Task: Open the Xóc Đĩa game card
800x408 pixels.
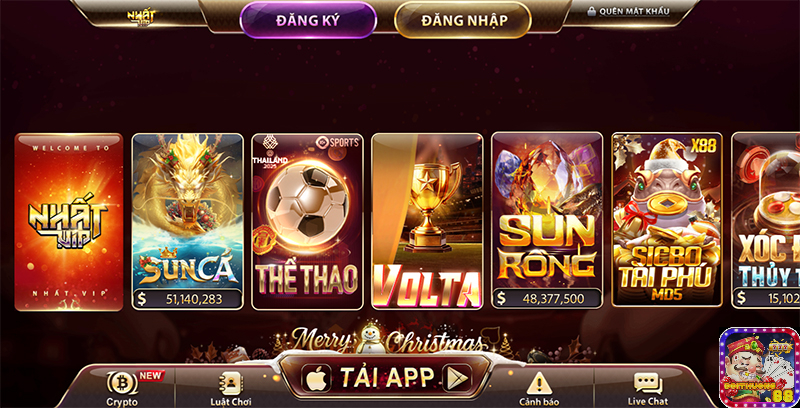Action: [765, 220]
